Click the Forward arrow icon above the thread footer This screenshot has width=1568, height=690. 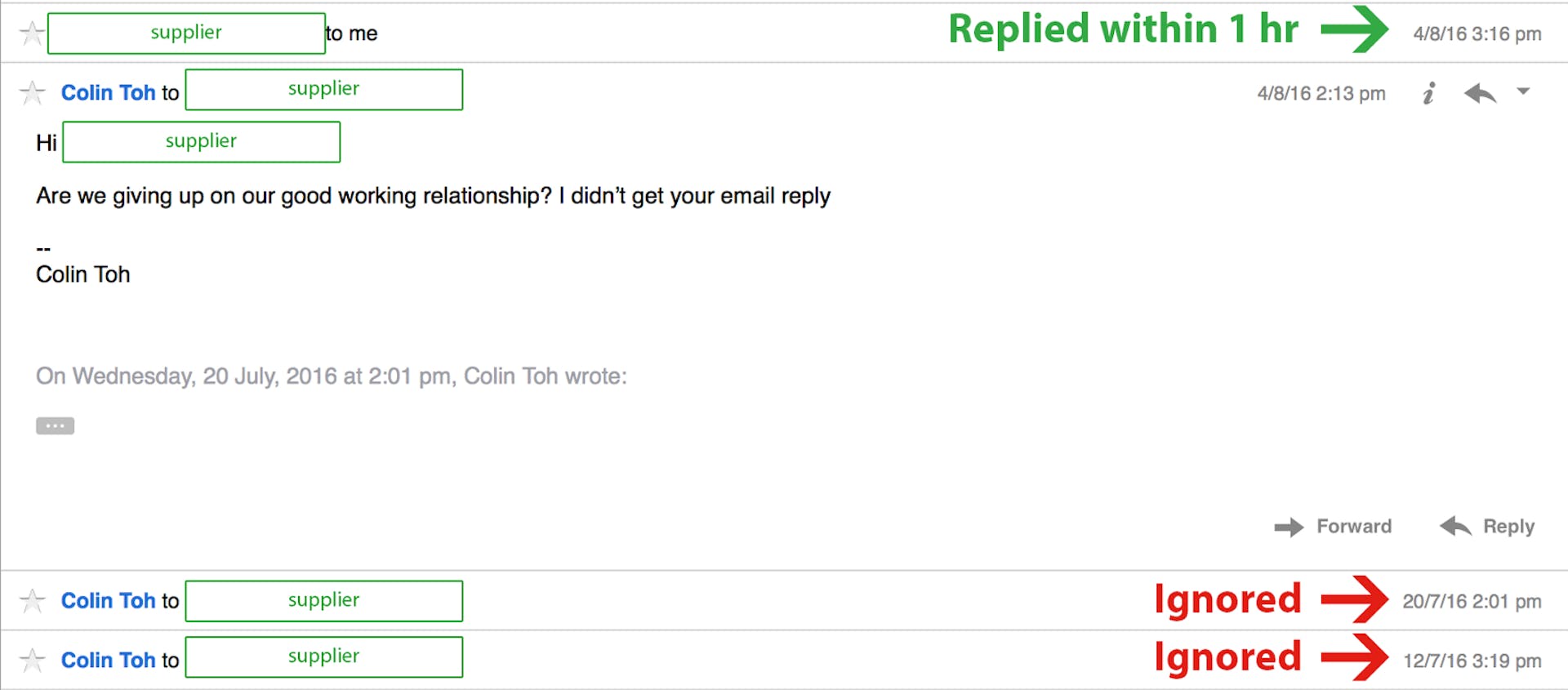(1289, 526)
